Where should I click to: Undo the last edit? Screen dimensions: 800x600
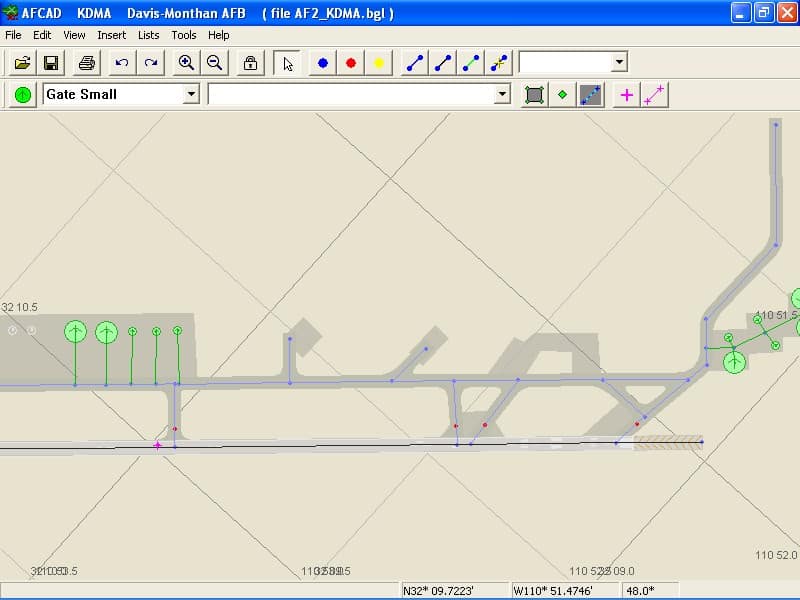point(122,63)
